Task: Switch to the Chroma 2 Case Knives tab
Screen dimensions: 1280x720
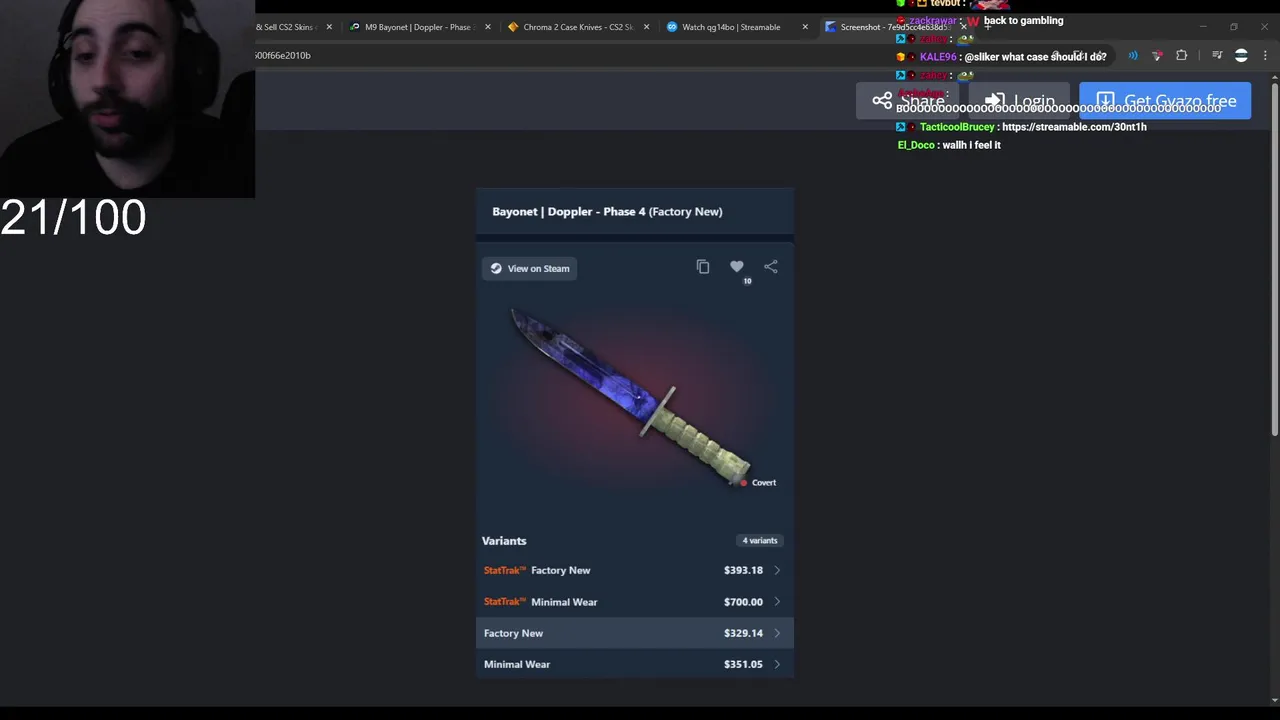Action: coord(578,27)
